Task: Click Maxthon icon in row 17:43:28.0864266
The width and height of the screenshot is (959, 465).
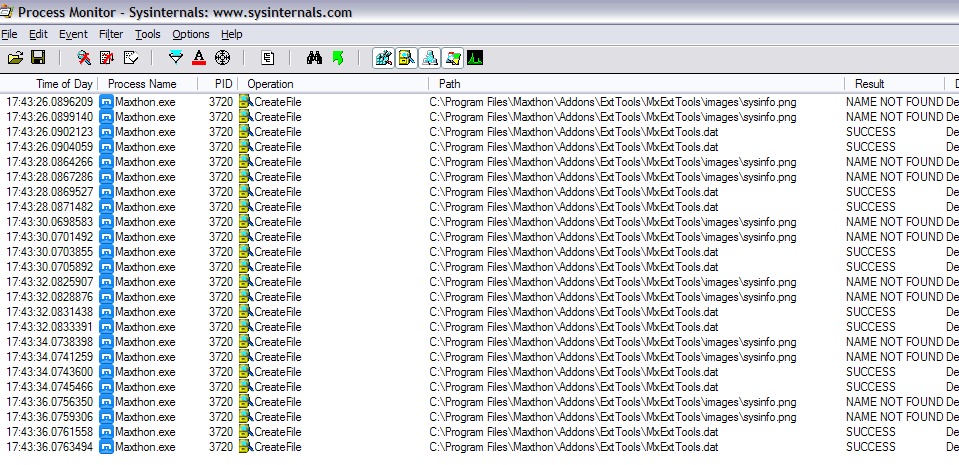Action: click(x=106, y=162)
